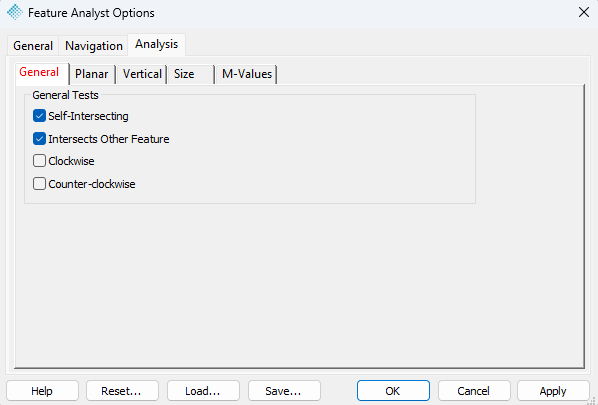Click the Reset... button

click(122, 391)
